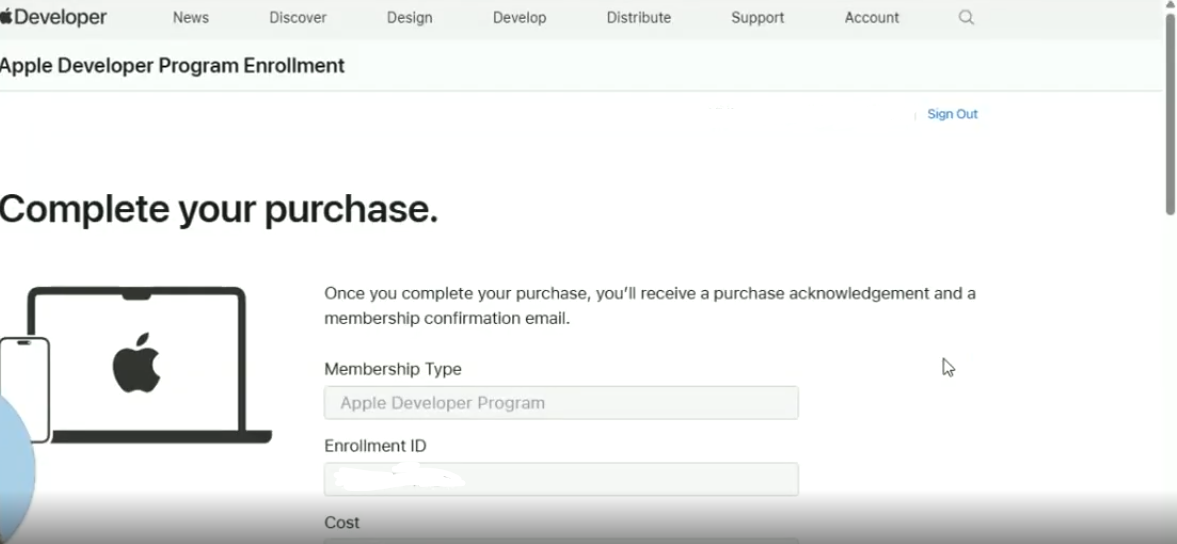Click the Apple Developer logo
The width and height of the screenshot is (1177, 544).
tap(54, 17)
